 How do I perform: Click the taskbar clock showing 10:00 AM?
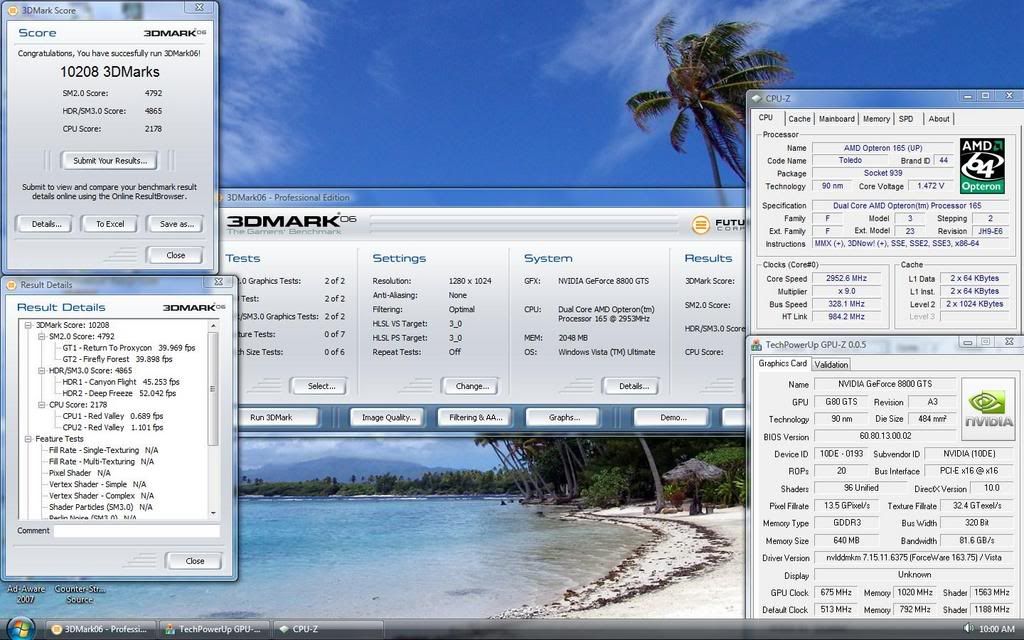(x=997, y=629)
